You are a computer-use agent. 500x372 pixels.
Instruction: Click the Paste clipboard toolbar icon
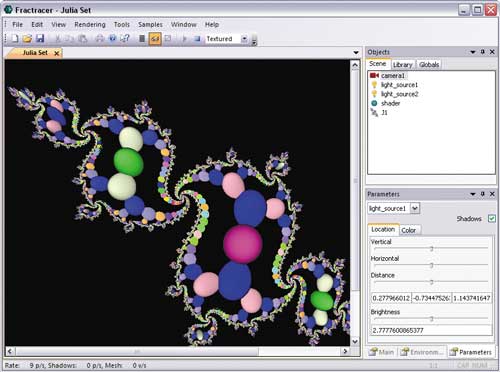pos(82,39)
